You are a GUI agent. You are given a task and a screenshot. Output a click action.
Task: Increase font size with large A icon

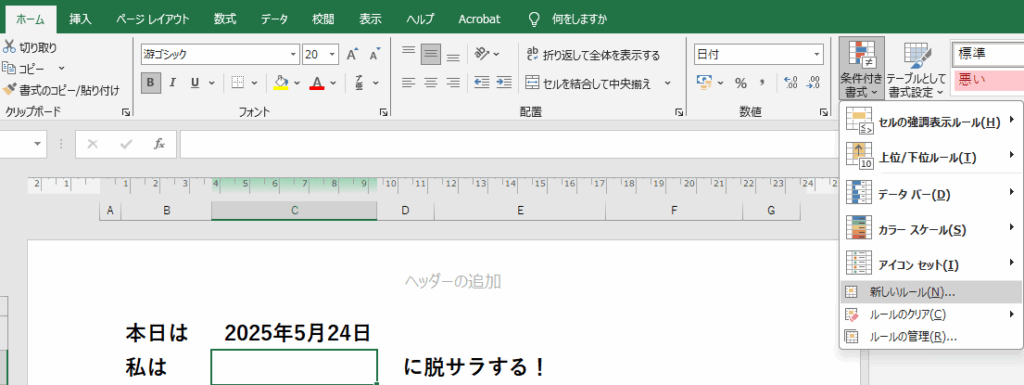pyautogui.click(x=353, y=54)
